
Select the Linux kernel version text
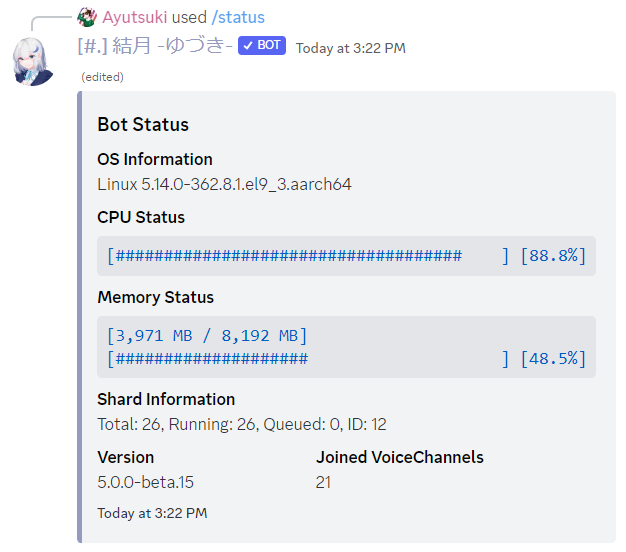tap(224, 185)
